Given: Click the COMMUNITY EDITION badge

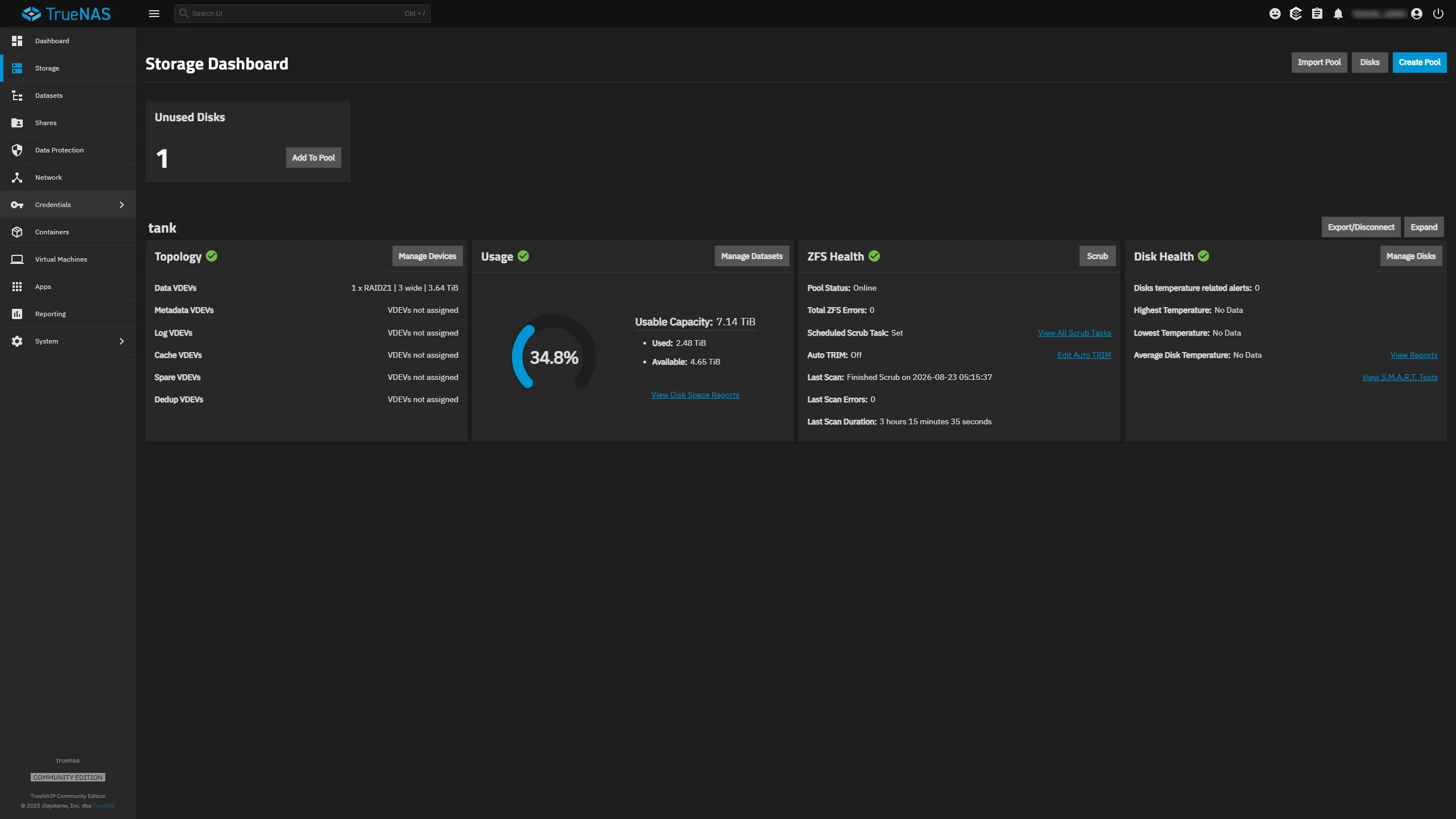Looking at the screenshot, I should pyautogui.click(x=68, y=777).
